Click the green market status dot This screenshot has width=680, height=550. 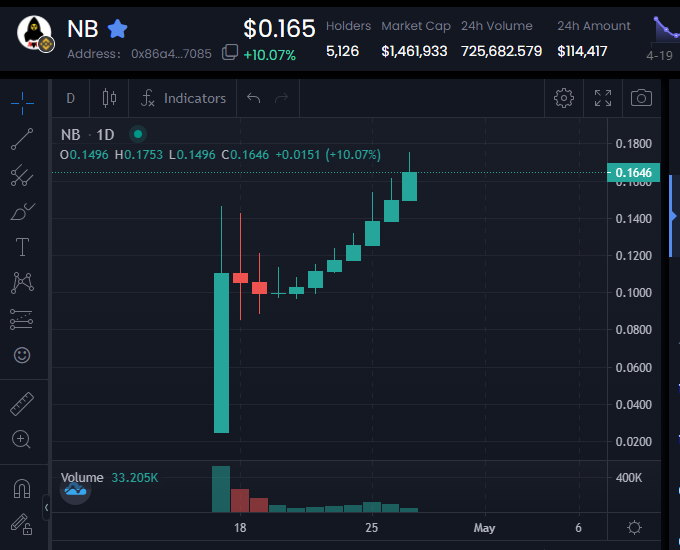(x=138, y=134)
